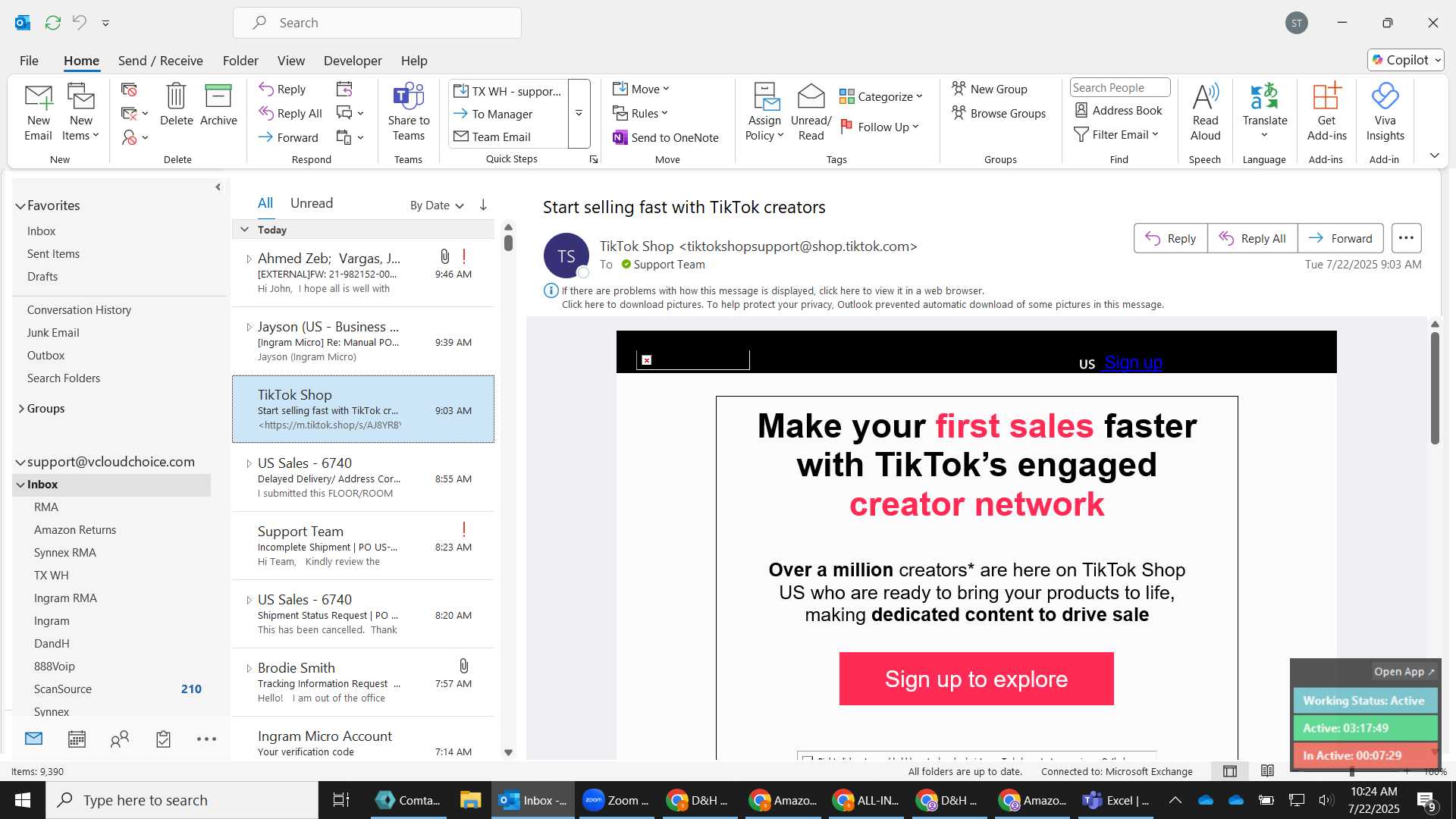Open Zoom from the Windows taskbar

coord(616,800)
